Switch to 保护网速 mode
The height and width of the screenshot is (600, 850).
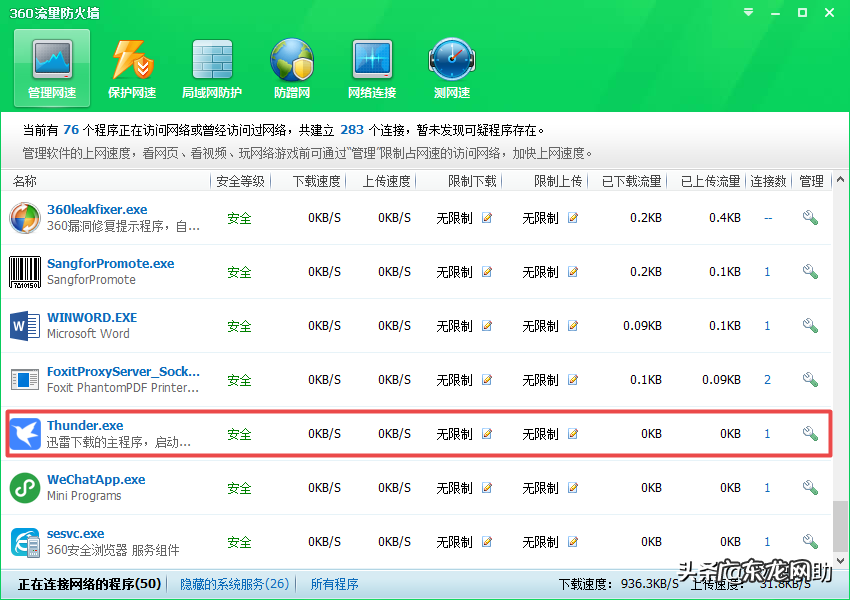pos(131,67)
